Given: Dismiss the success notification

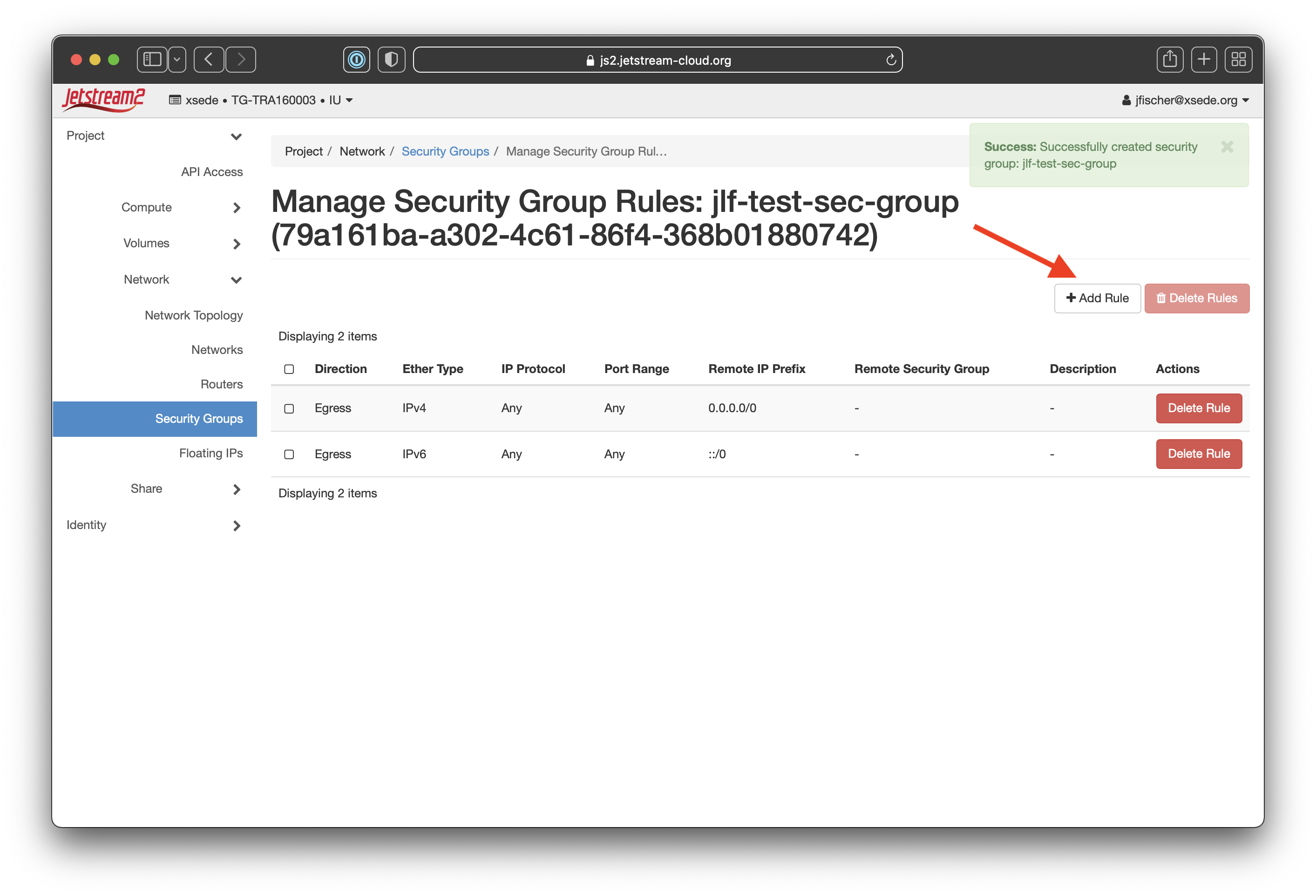Looking at the screenshot, I should click(x=1227, y=147).
